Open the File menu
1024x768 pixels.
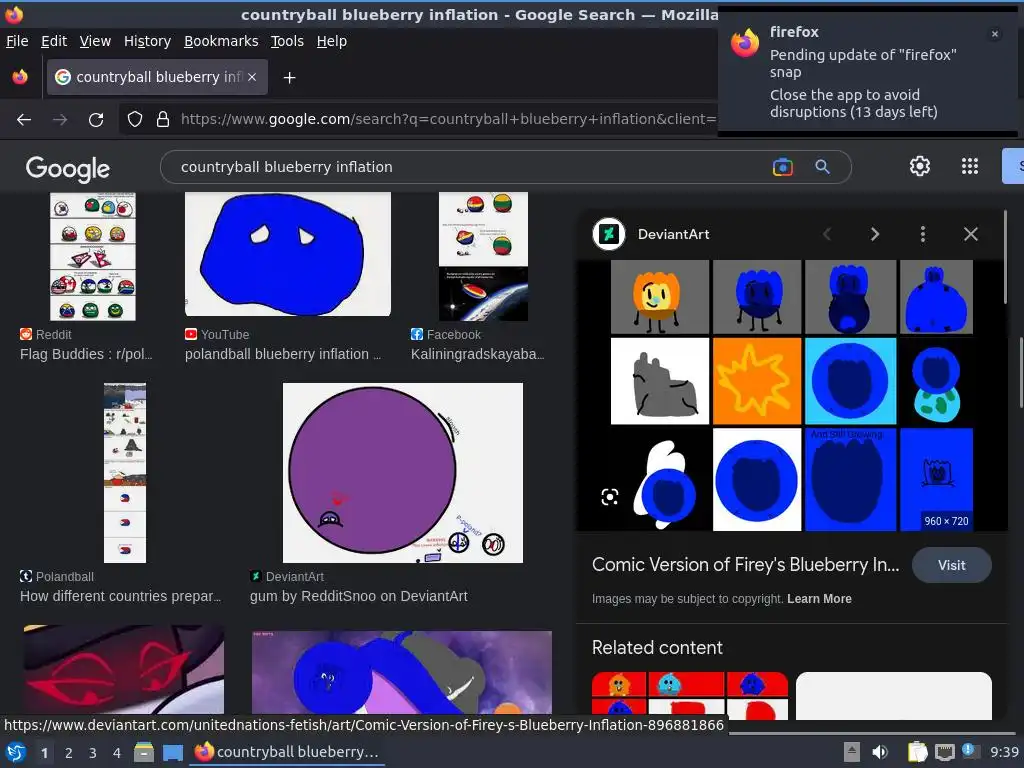[x=17, y=41]
